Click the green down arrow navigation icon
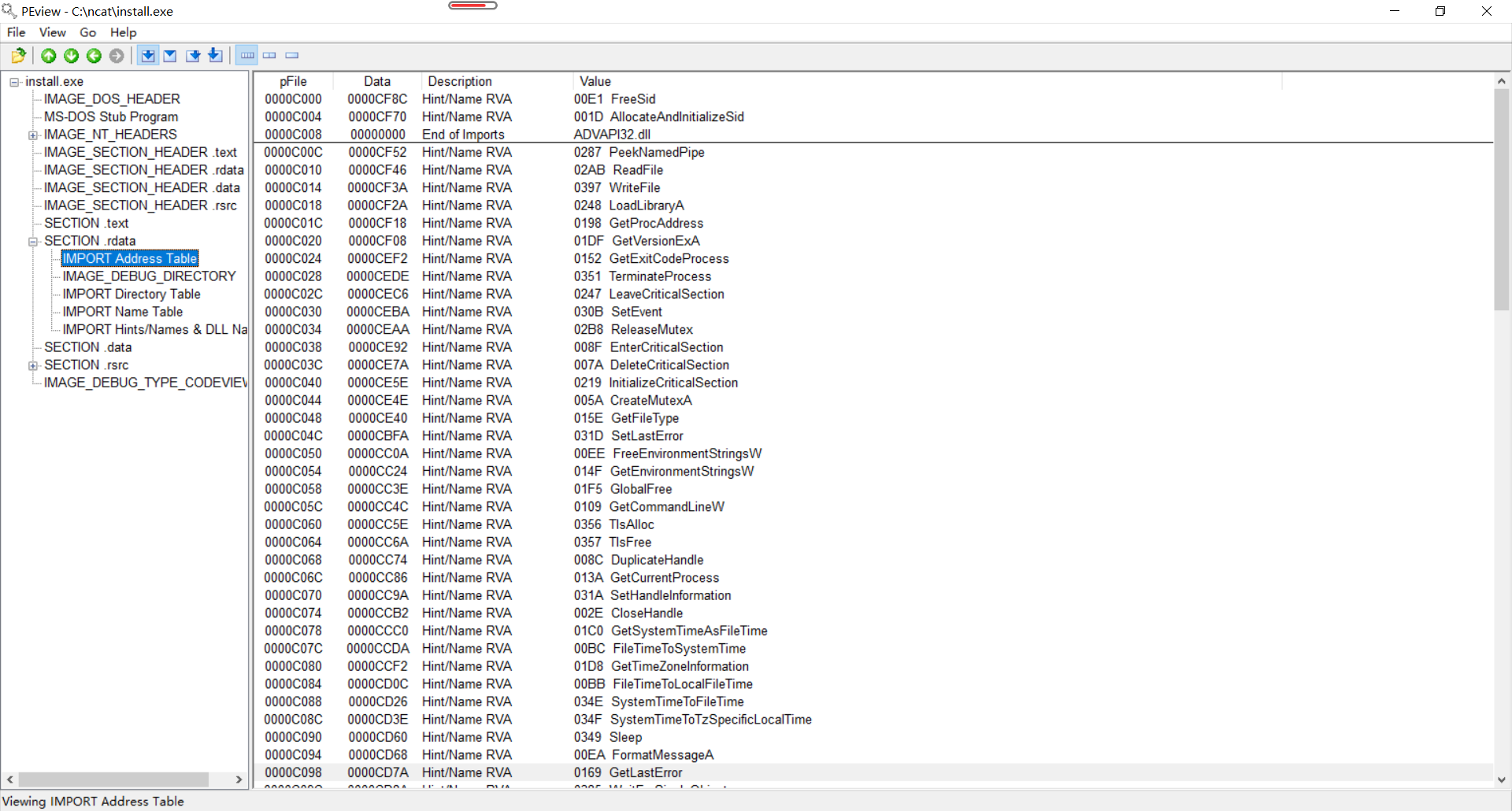This screenshot has height=811, width=1512. pyautogui.click(x=72, y=56)
